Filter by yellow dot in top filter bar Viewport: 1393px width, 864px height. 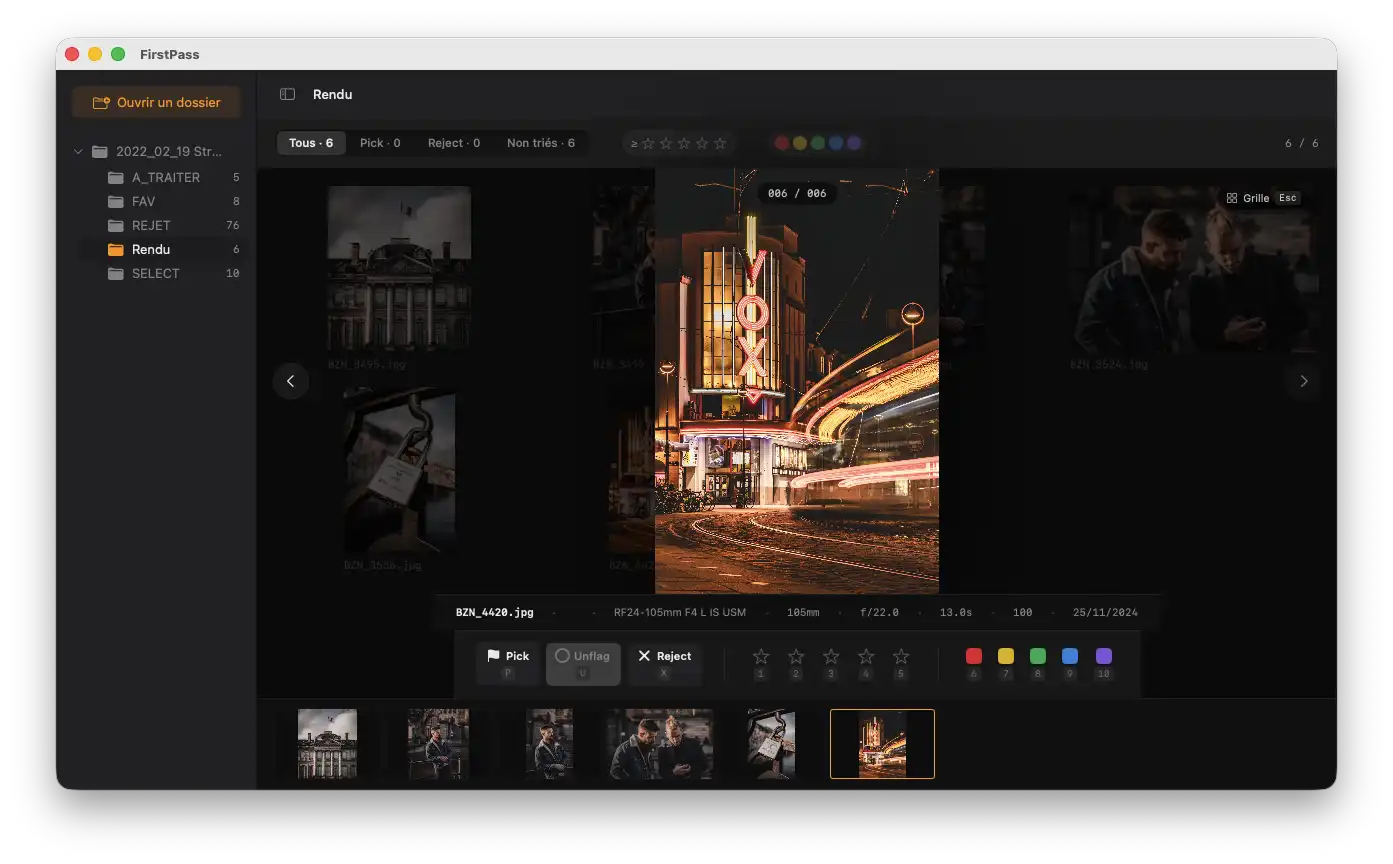pyautogui.click(x=800, y=143)
